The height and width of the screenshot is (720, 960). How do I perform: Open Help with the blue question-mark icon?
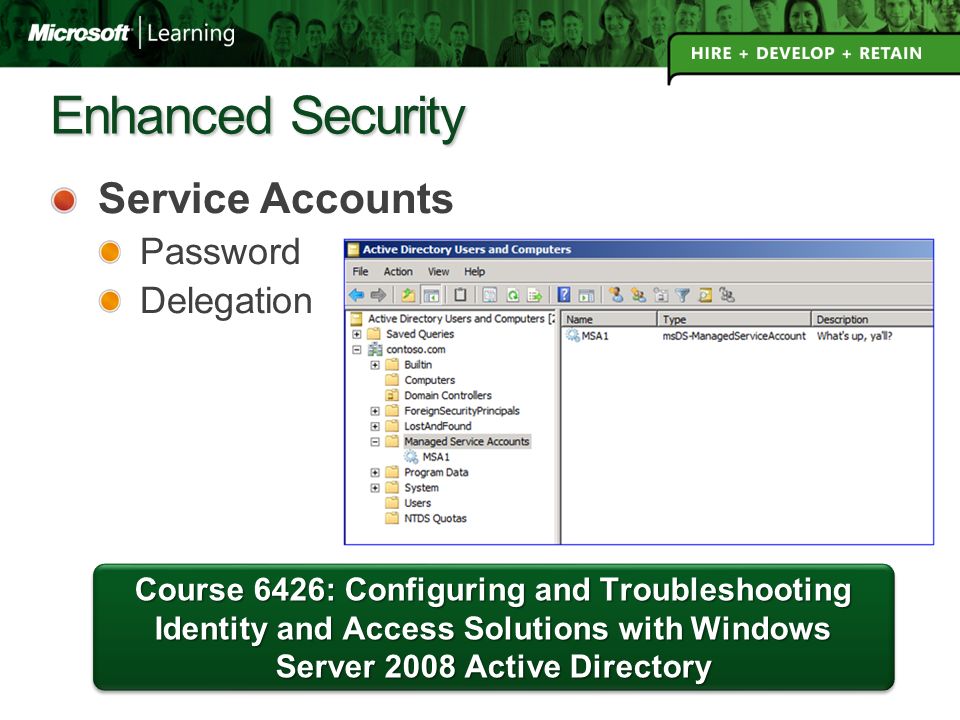[x=564, y=295]
